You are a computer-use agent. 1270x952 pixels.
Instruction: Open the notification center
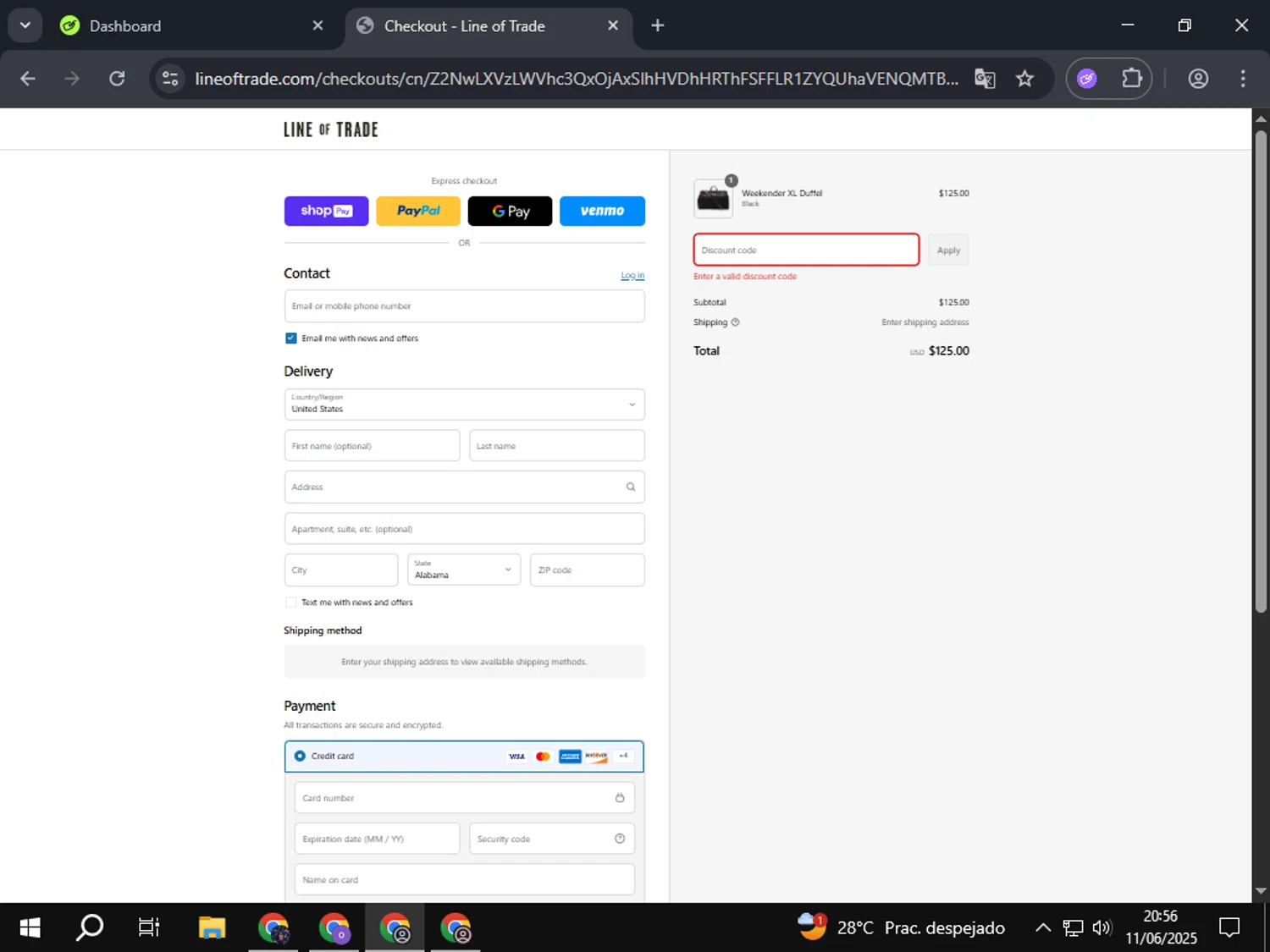(1229, 928)
